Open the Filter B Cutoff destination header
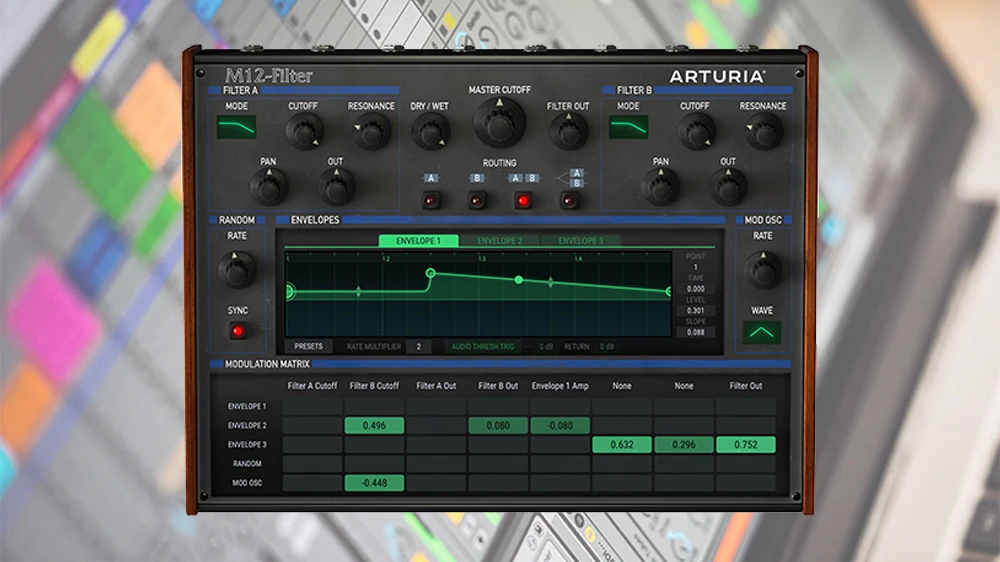1000x562 pixels. click(374, 385)
